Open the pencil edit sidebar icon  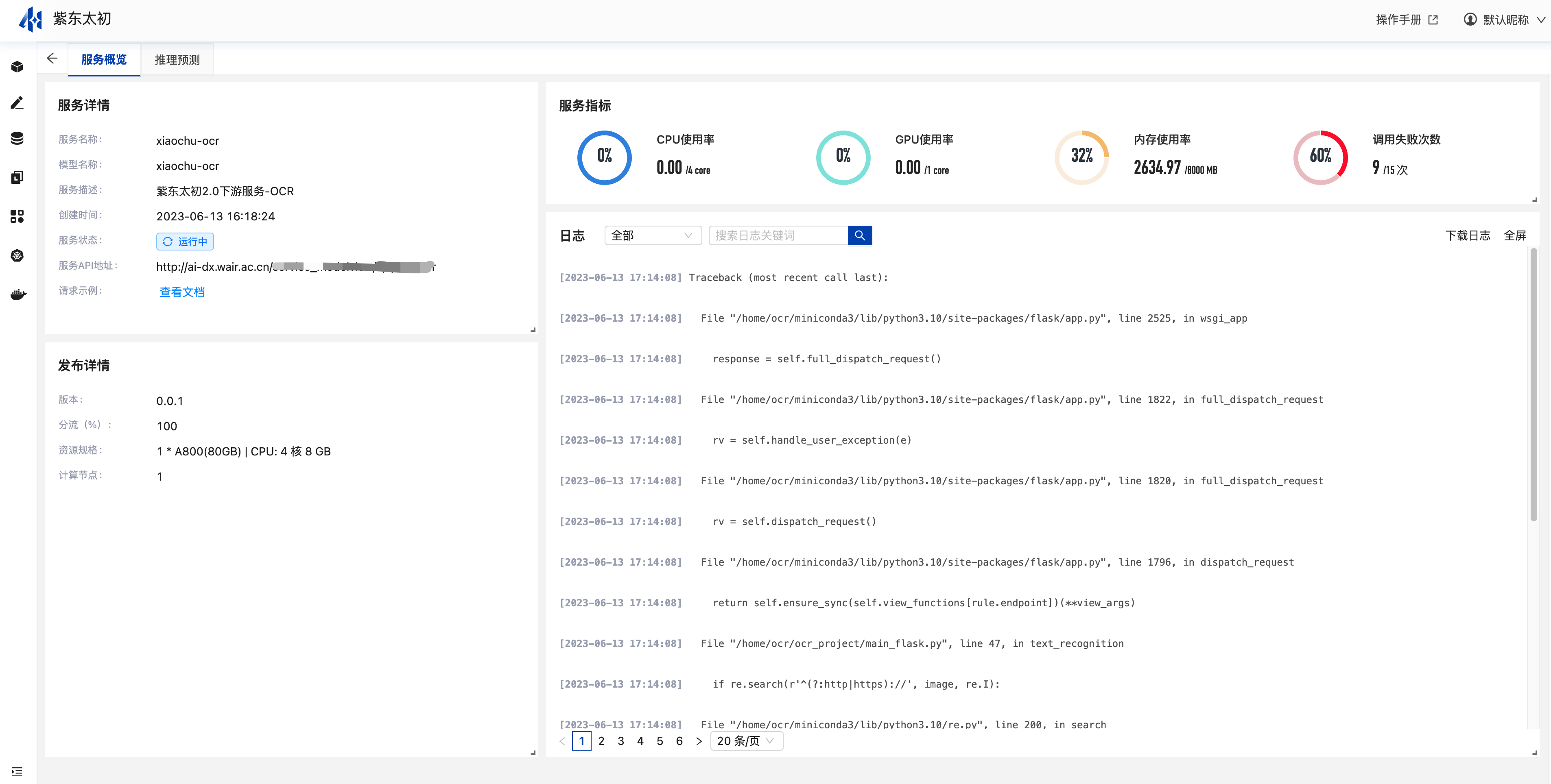[17, 103]
